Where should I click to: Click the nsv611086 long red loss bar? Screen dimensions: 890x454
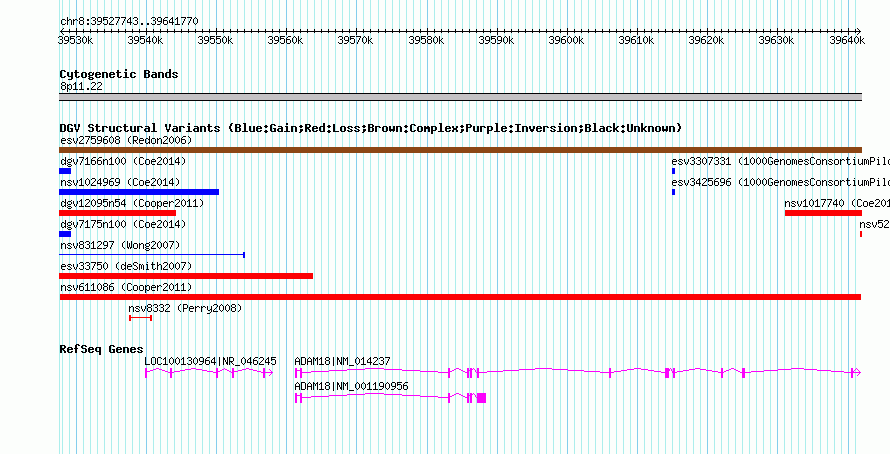pos(460,297)
